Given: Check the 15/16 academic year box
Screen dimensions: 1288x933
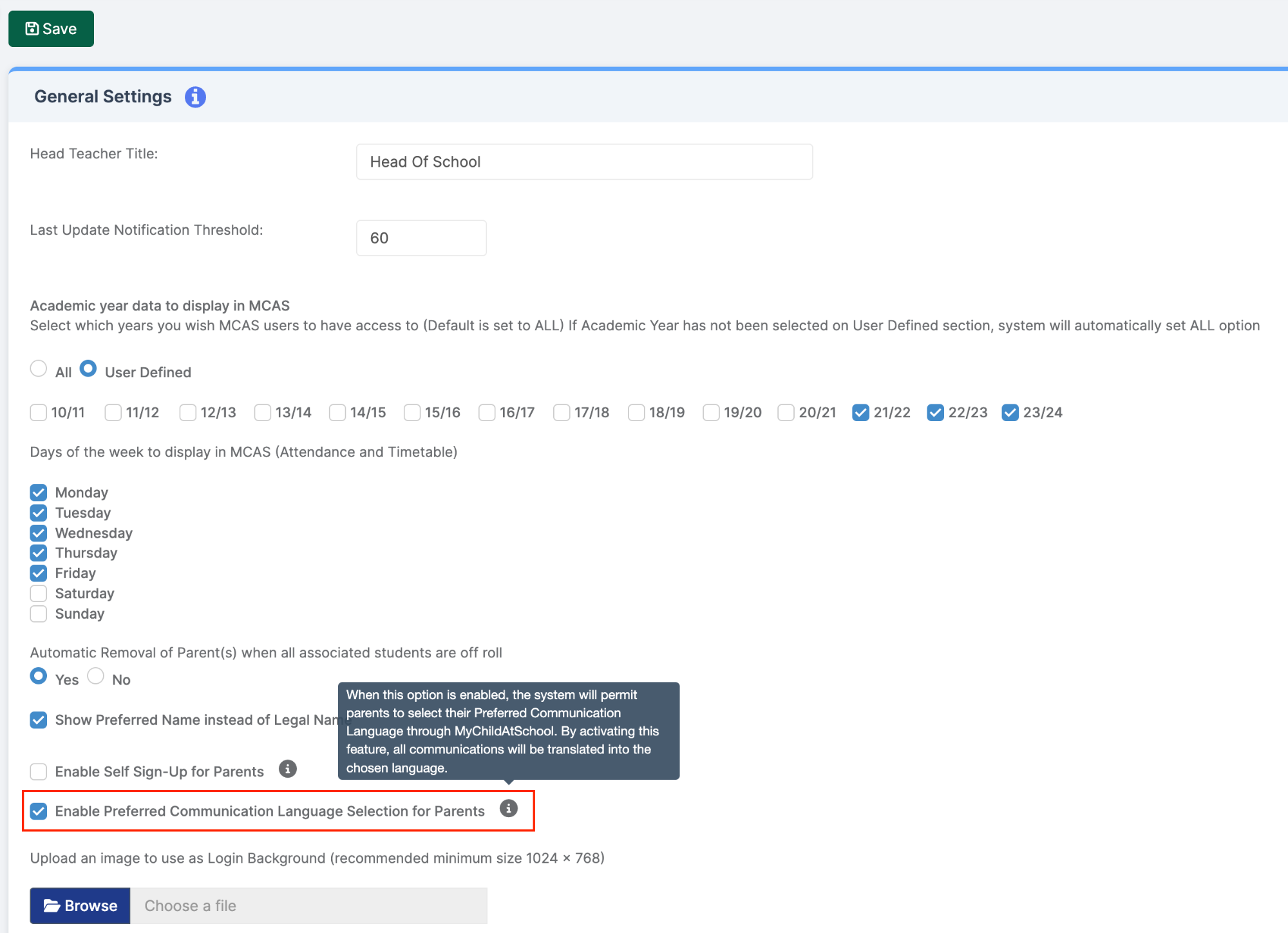Looking at the screenshot, I should point(412,413).
